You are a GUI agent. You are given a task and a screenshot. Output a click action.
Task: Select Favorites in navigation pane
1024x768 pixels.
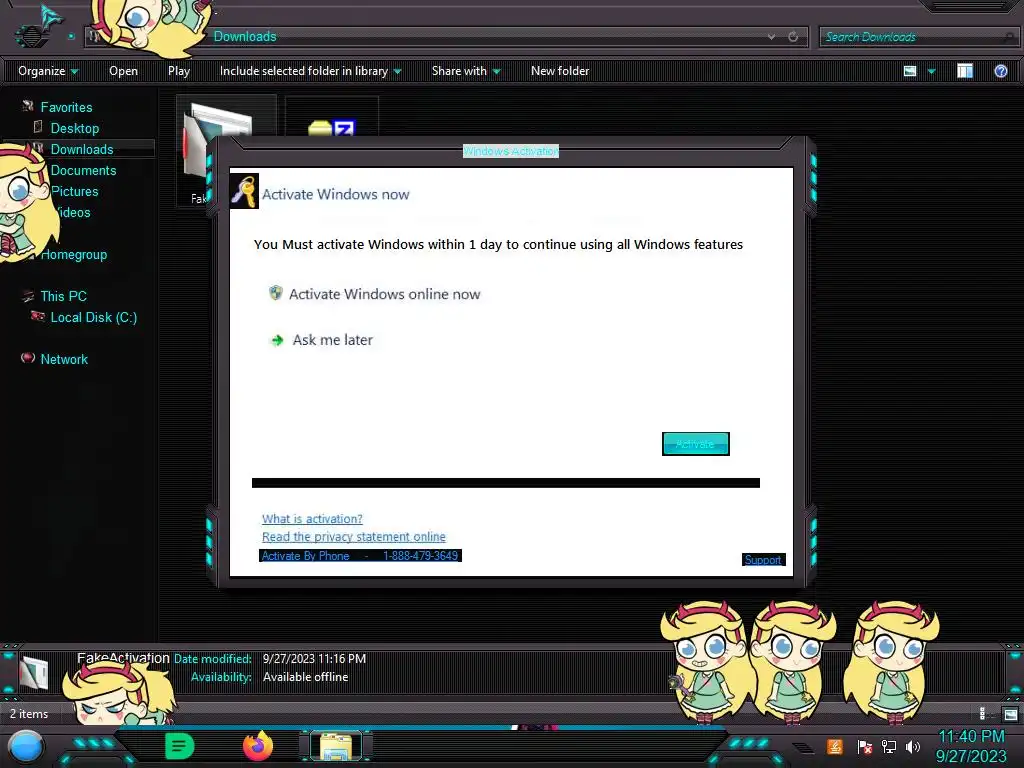pyautogui.click(x=66, y=107)
